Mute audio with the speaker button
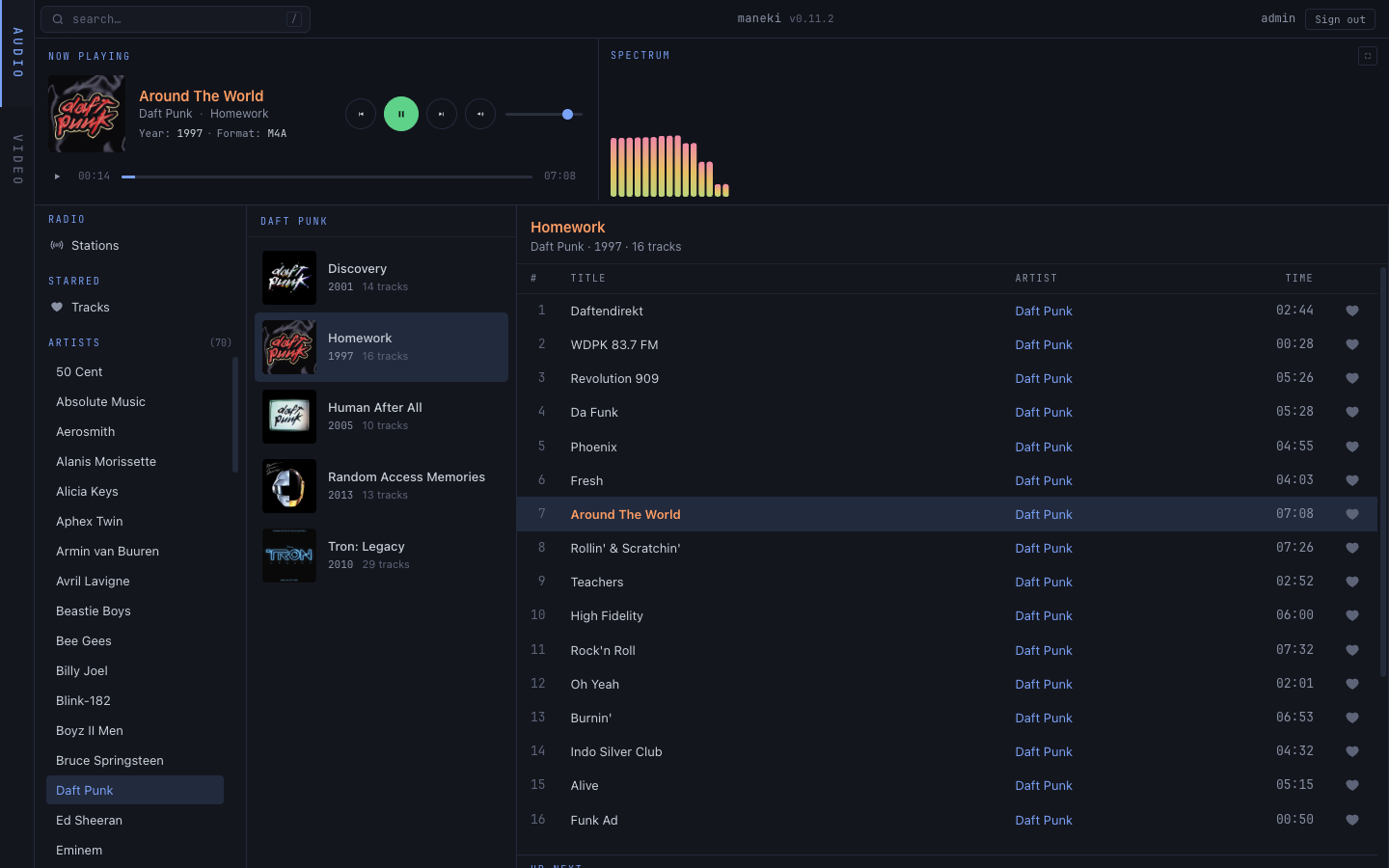This screenshot has height=868, width=1389. pos(480,114)
